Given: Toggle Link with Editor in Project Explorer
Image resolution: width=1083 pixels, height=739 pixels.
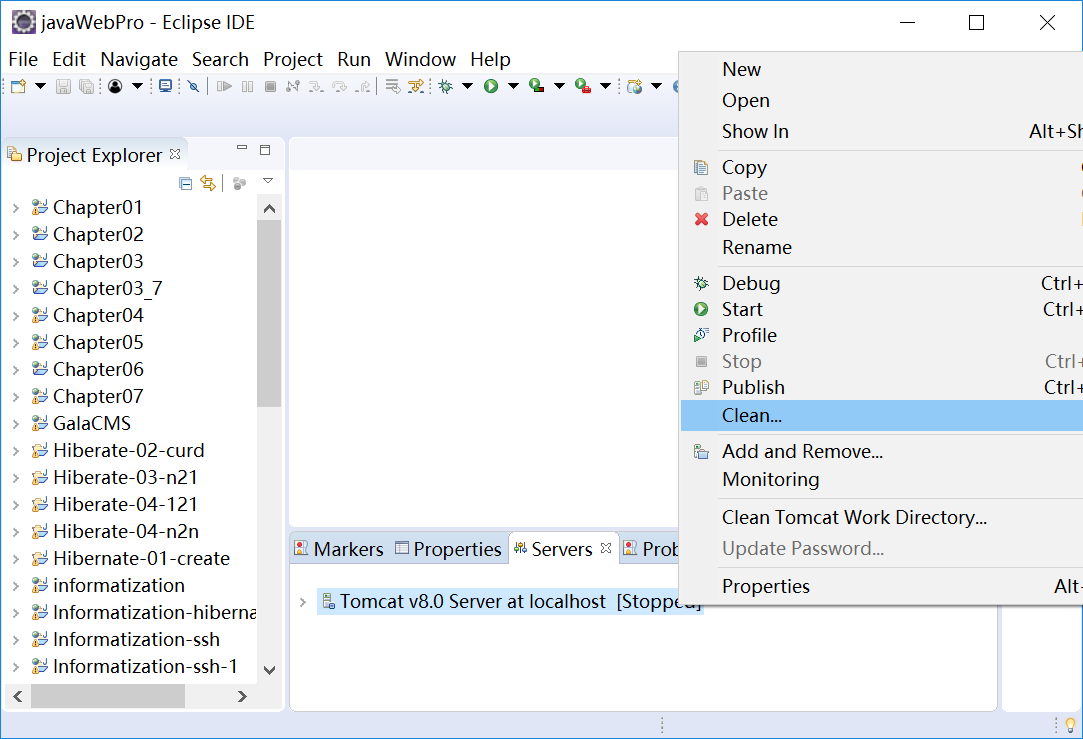Looking at the screenshot, I should (x=207, y=183).
